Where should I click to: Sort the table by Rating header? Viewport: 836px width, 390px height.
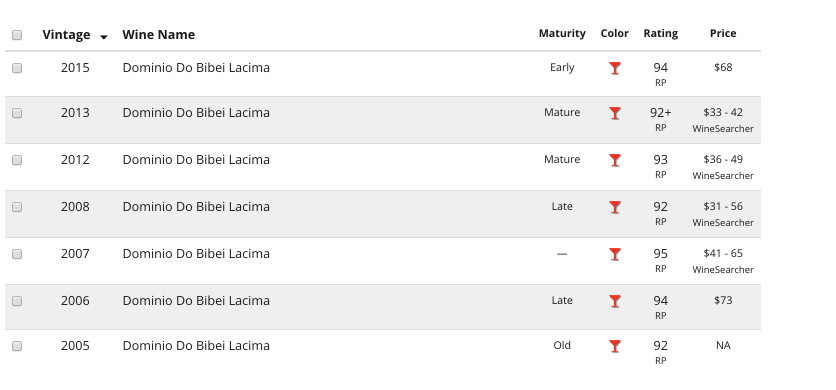click(661, 34)
